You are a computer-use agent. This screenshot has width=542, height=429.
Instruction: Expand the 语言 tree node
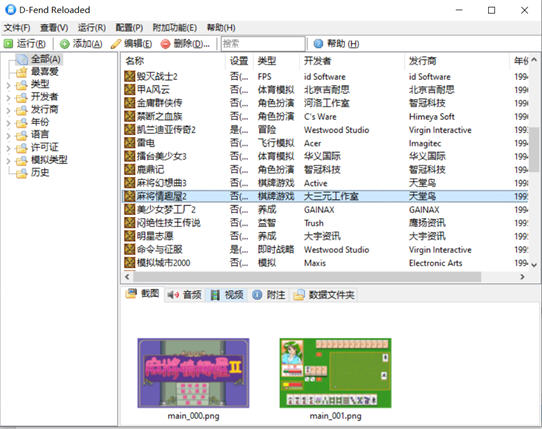(x=9, y=135)
